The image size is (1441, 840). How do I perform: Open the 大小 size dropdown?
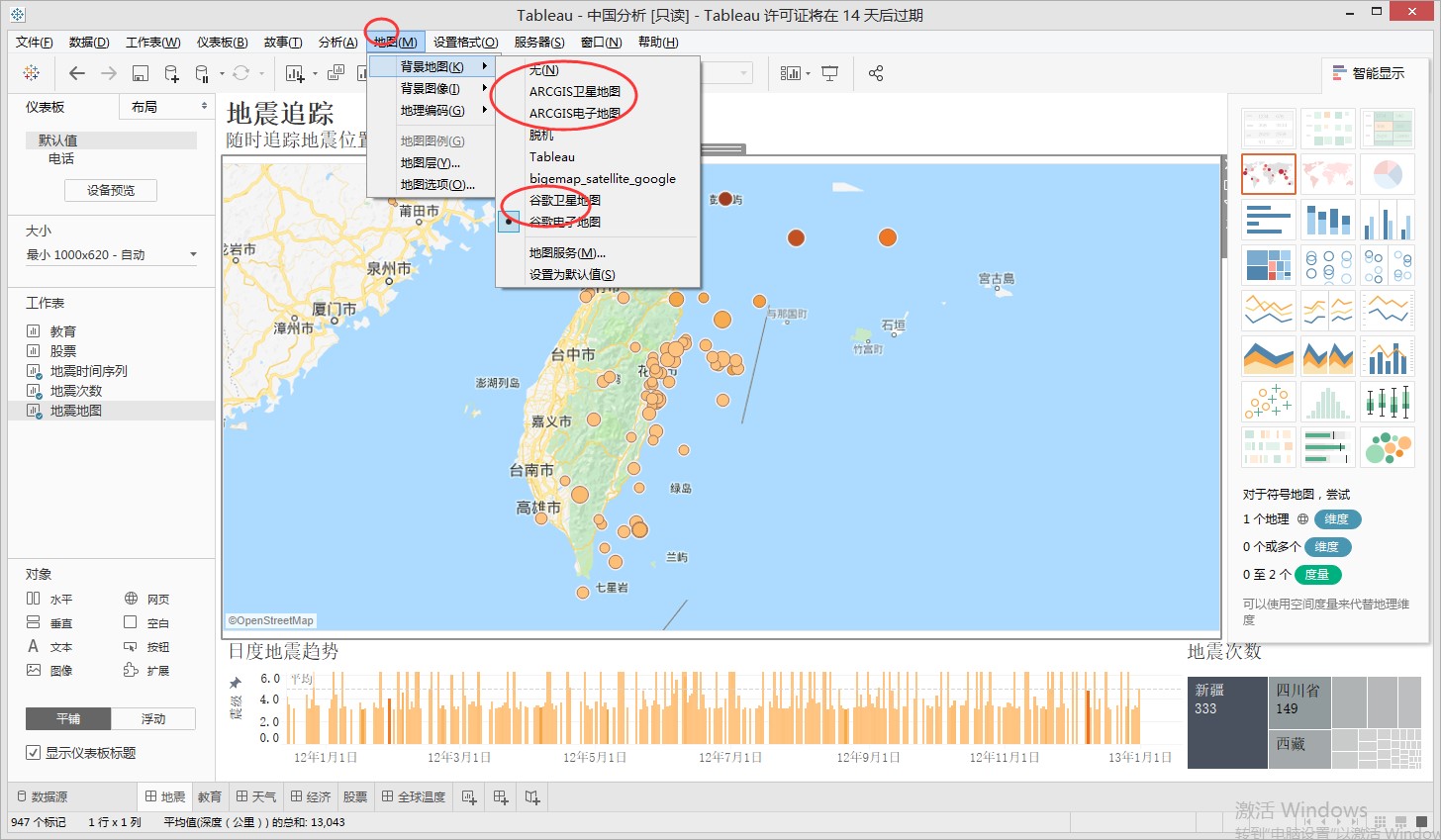(x=112, y=254)
